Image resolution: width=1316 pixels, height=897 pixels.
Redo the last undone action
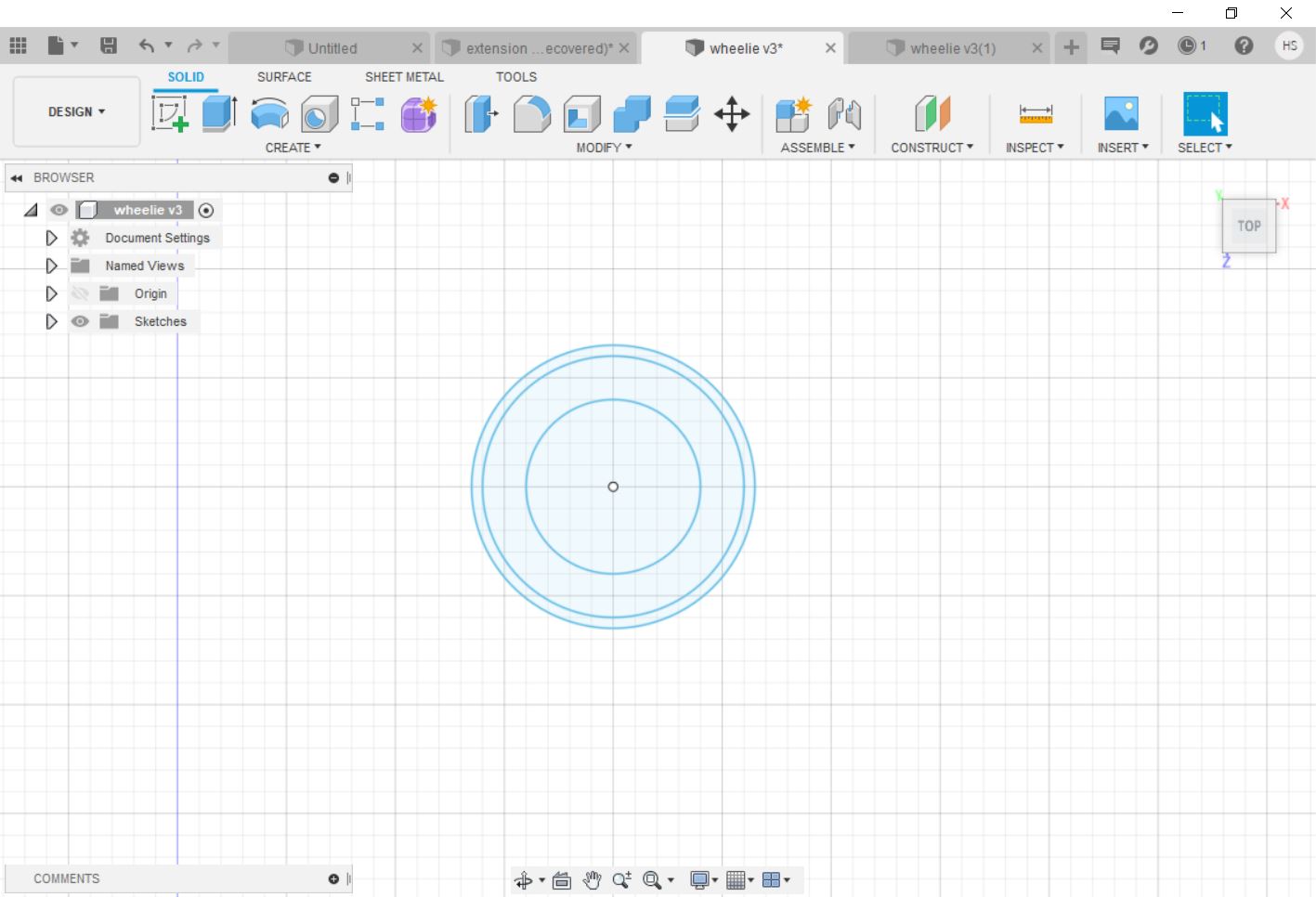[194, 45]
